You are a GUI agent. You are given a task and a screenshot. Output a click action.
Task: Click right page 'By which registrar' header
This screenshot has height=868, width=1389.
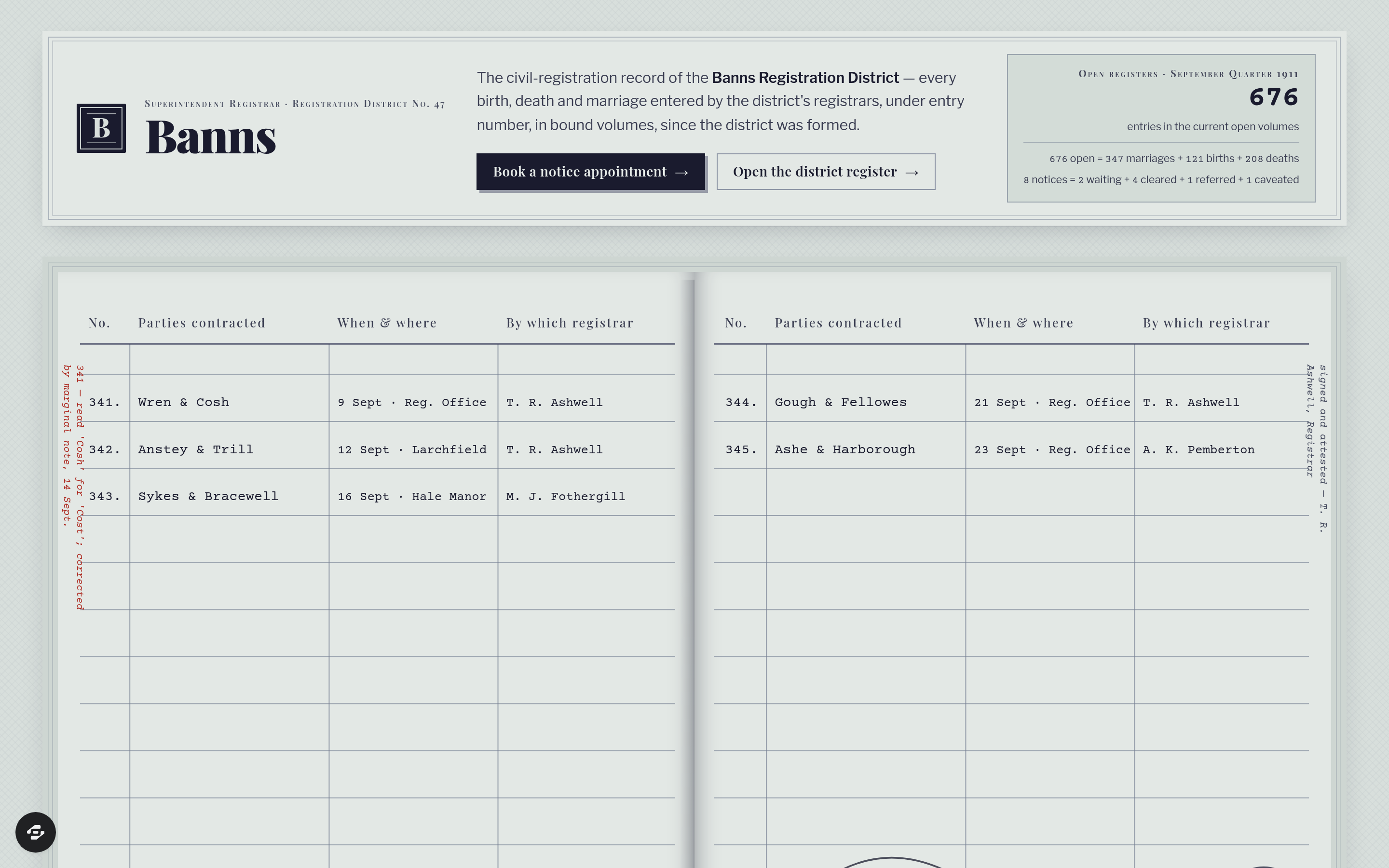coord(1206,323)
